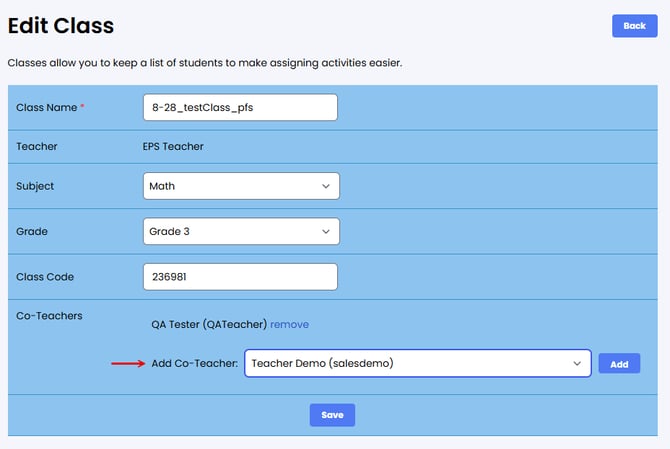This screenshot has width=670, height=449.
Task: Click the red arrow pointing to Add Co-Teacher
Action: coord(127,364)
